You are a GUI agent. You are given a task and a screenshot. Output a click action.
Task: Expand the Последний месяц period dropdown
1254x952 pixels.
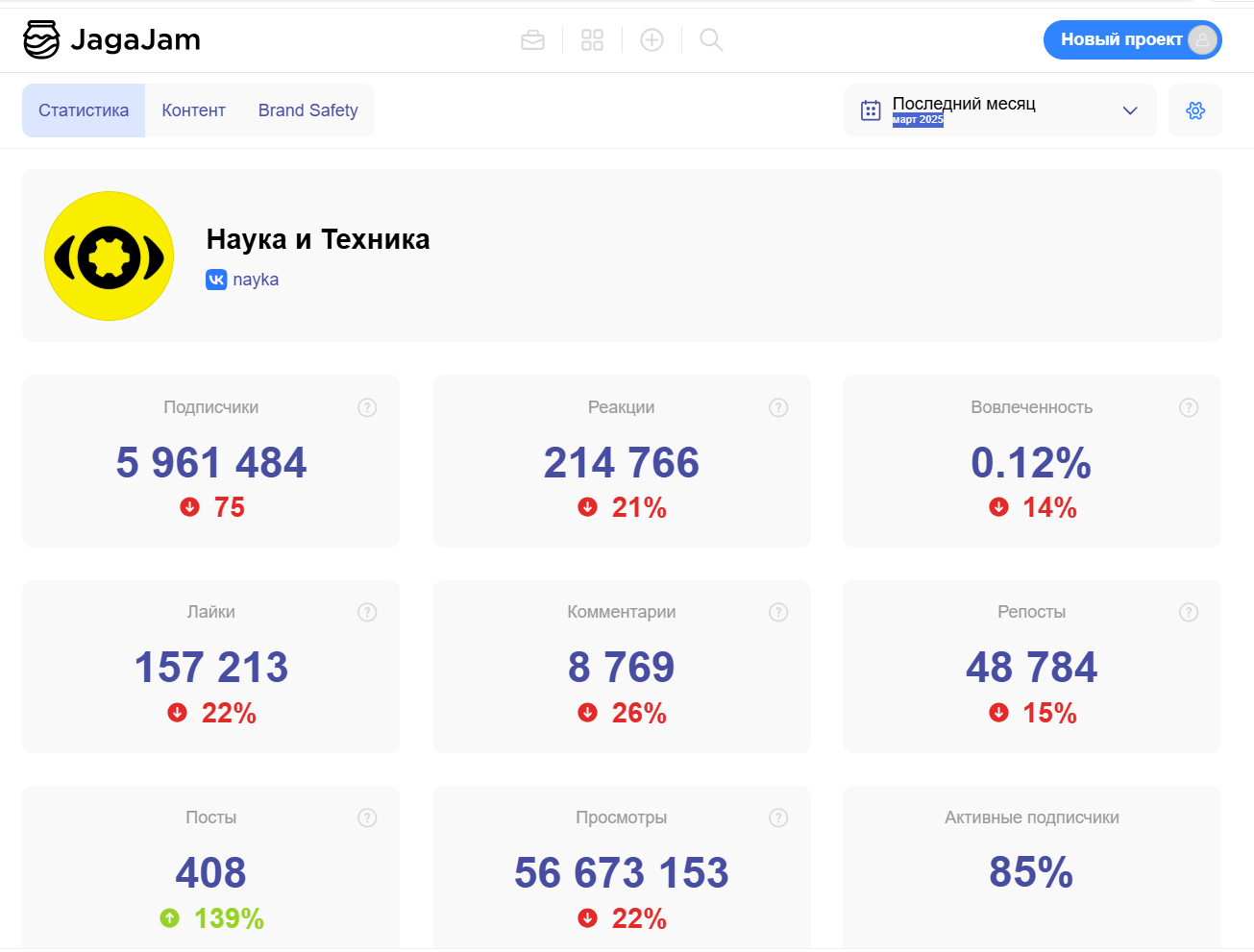[x=1130, y=110]
